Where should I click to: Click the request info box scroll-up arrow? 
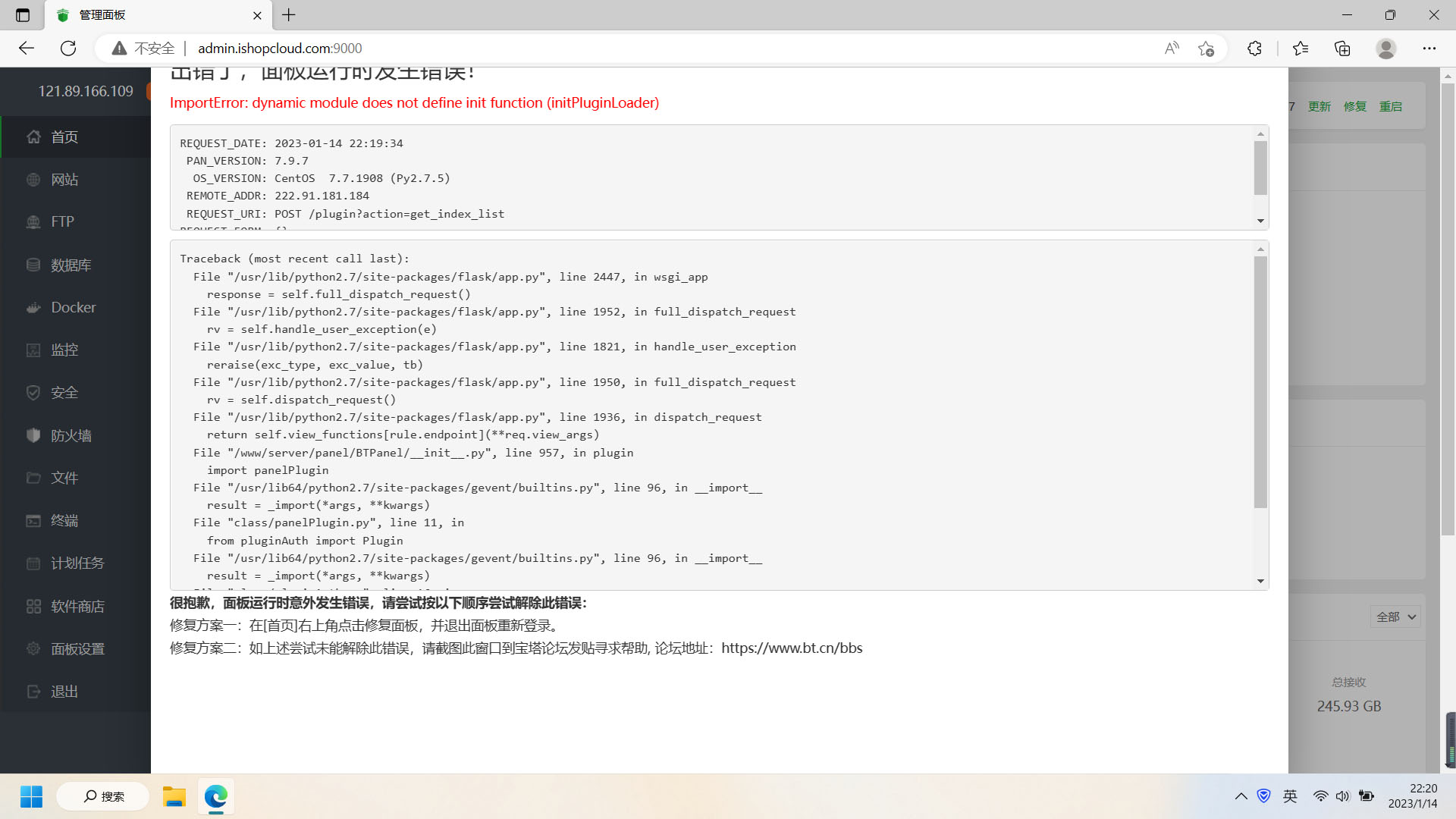1260,134
